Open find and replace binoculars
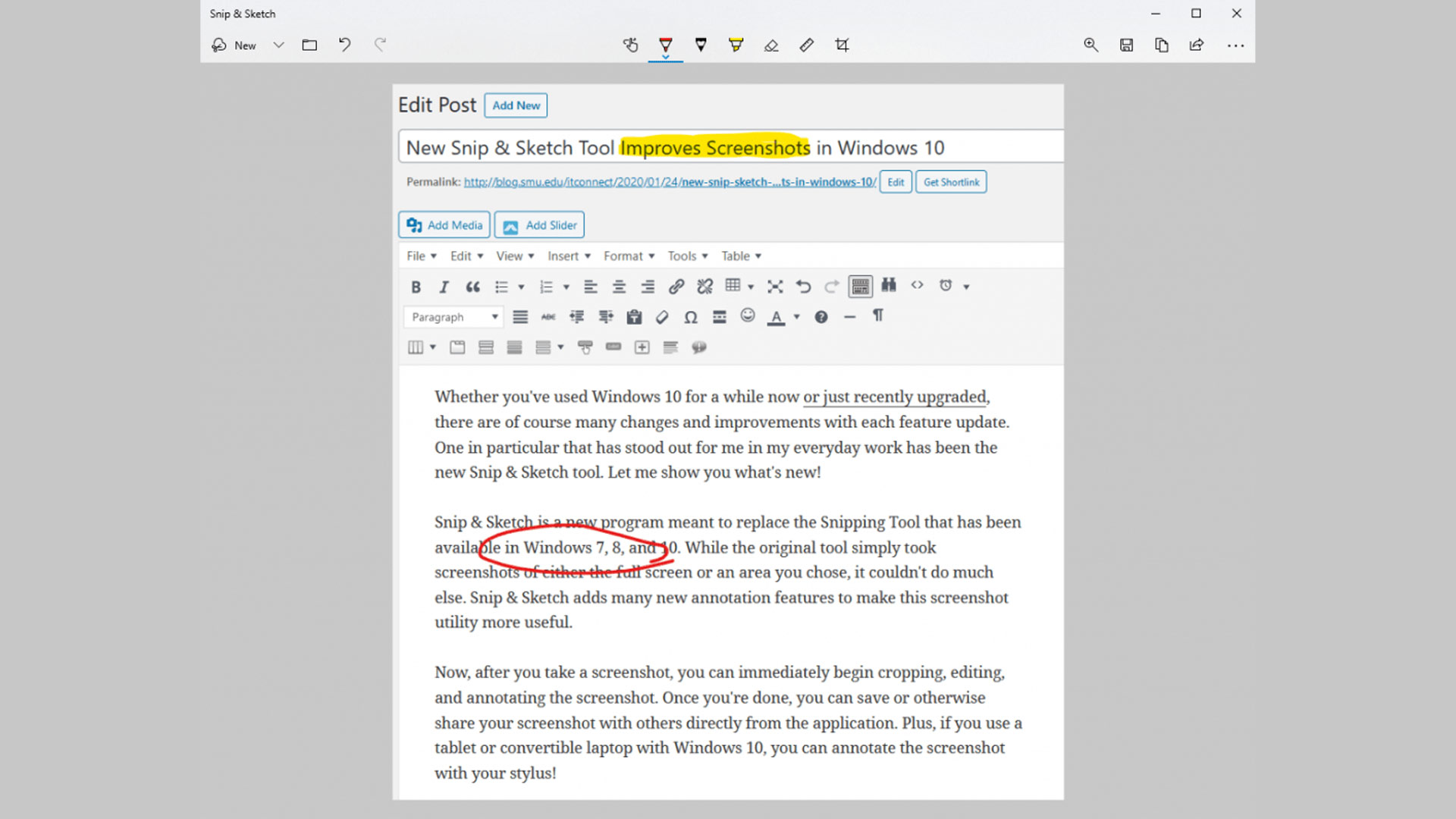This screenshot has height=819, width=1456. (x=889, y=285)
